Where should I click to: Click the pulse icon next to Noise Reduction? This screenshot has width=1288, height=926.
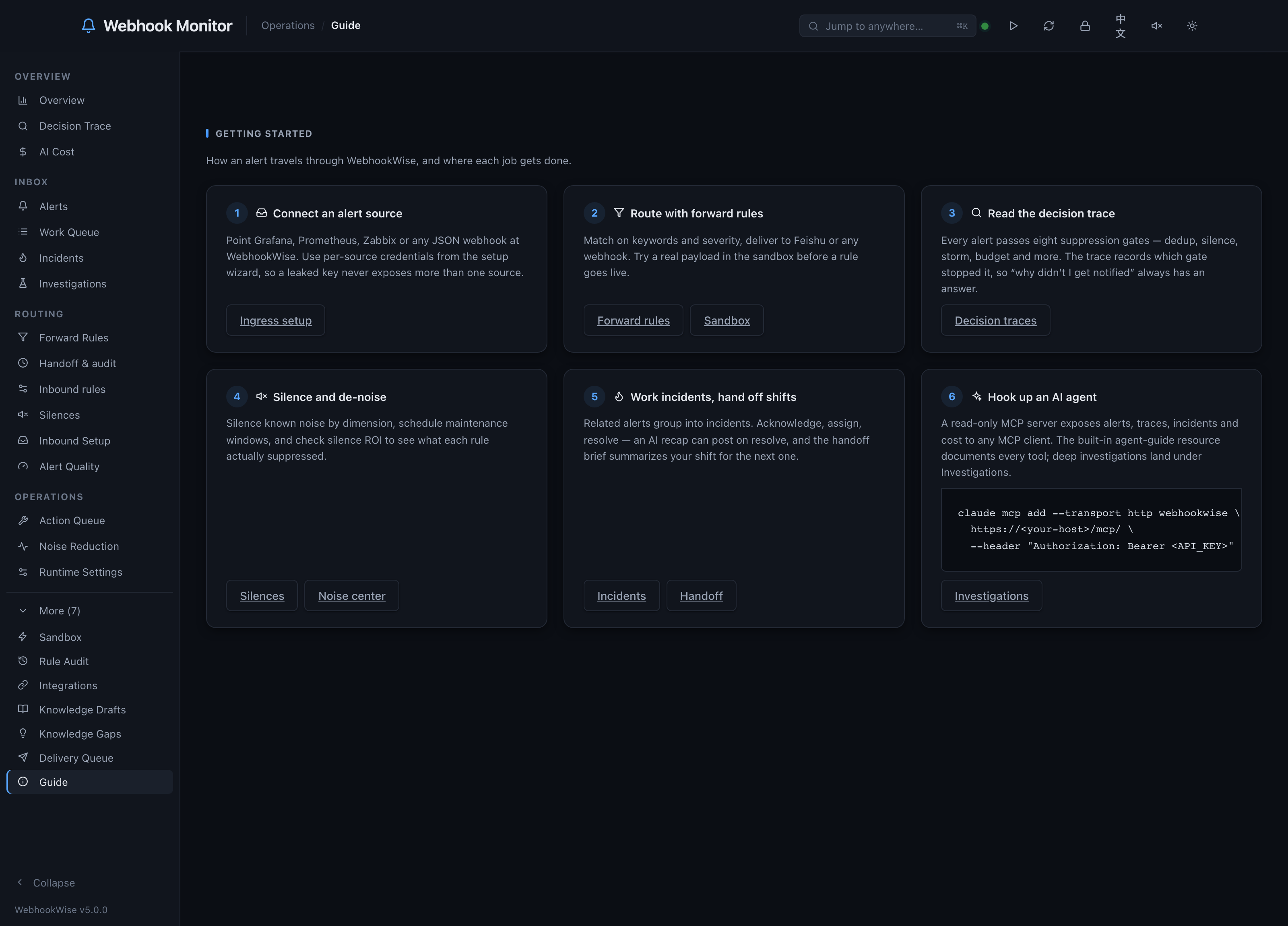point(23,546)
